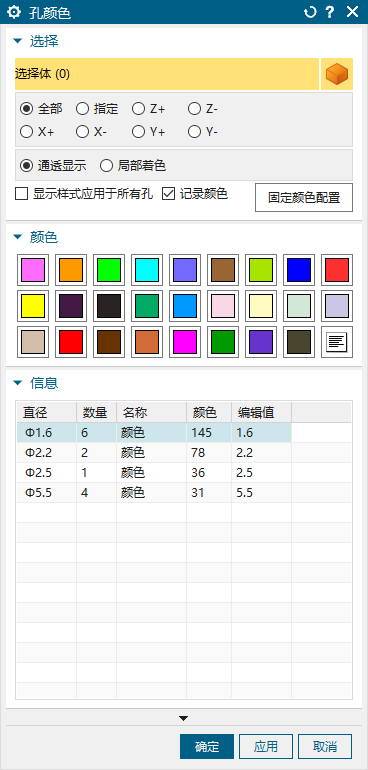Click the 编辑值 column header
Viewport: 368px width, 770px height.
pyautogui.click(x=261, y=412)
